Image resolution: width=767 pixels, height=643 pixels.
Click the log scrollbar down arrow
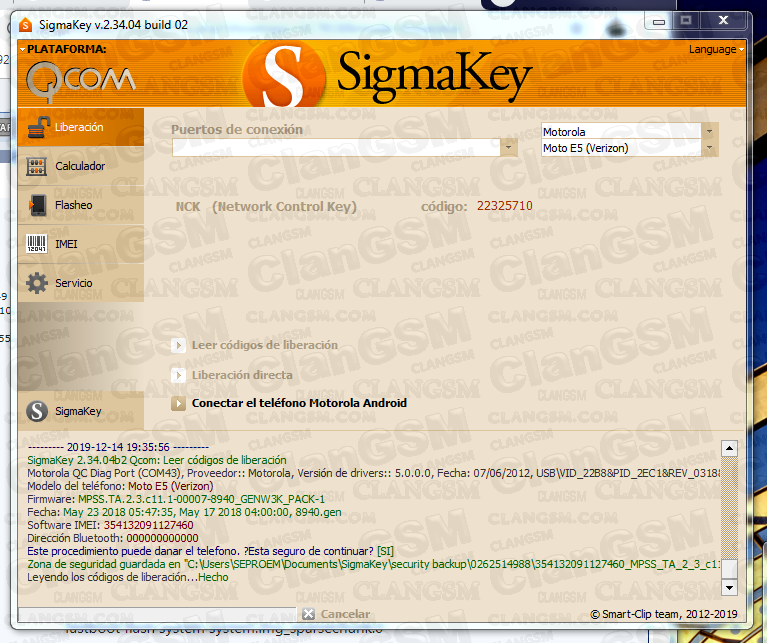[x=729, y=587]
